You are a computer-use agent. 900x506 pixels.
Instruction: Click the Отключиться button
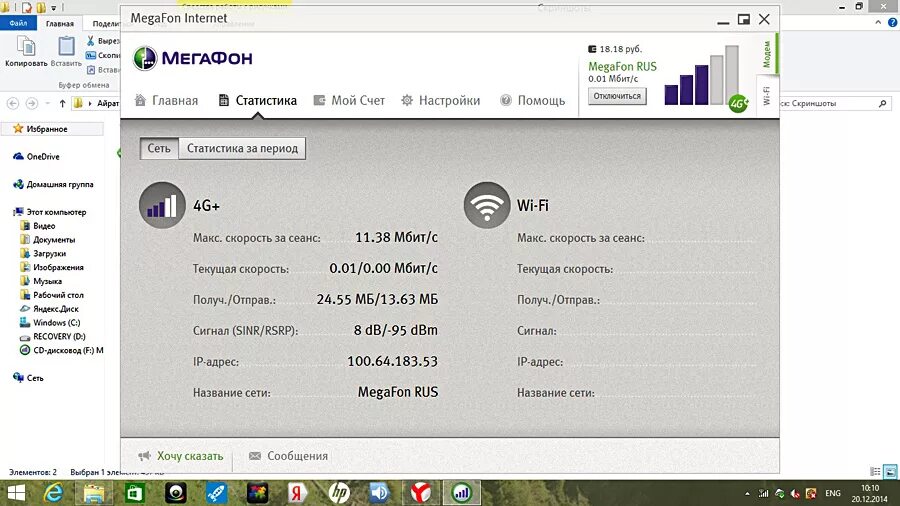pyautogui.click(x=617, y=96)
